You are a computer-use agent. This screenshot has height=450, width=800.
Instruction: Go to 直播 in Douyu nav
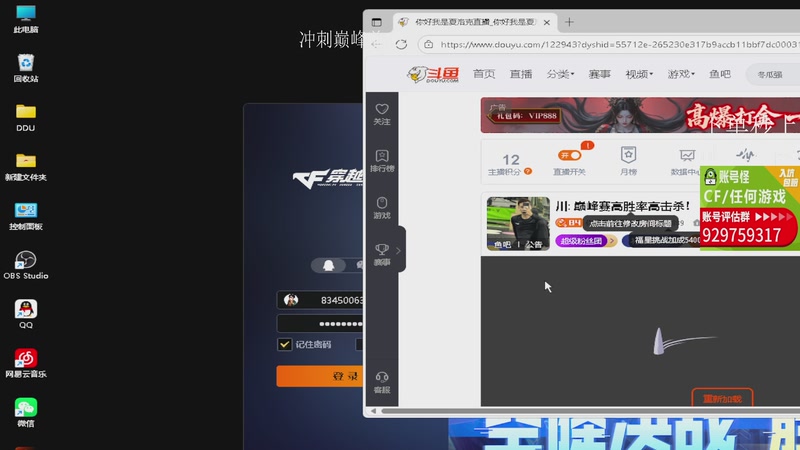point(521,74)
